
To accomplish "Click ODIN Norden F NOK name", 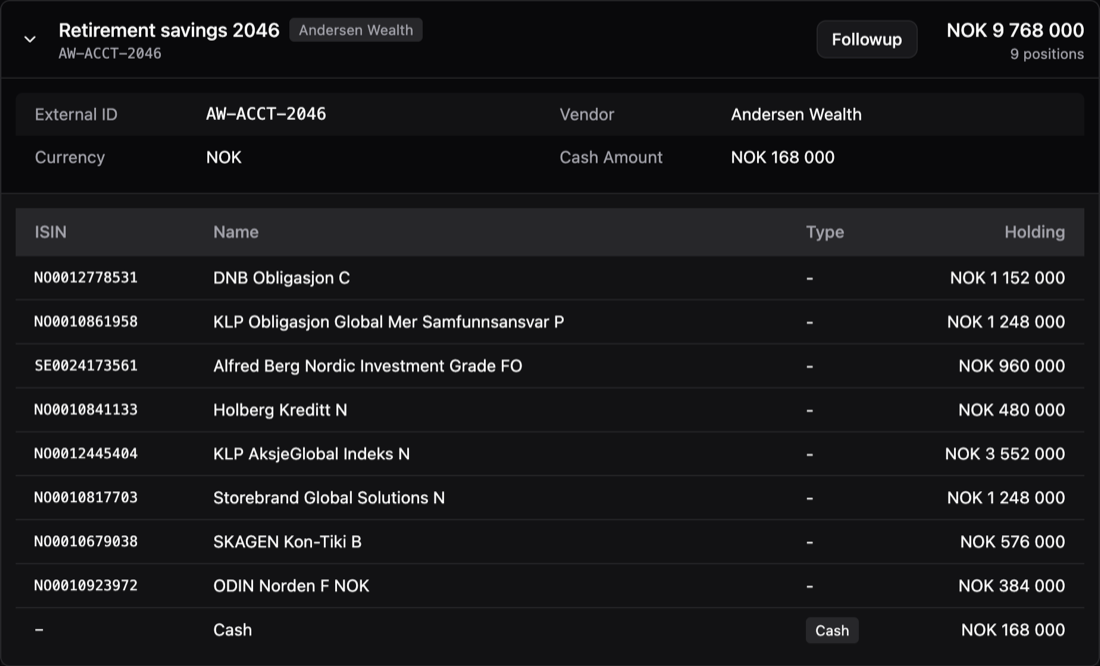I will [x=291, y=586].
